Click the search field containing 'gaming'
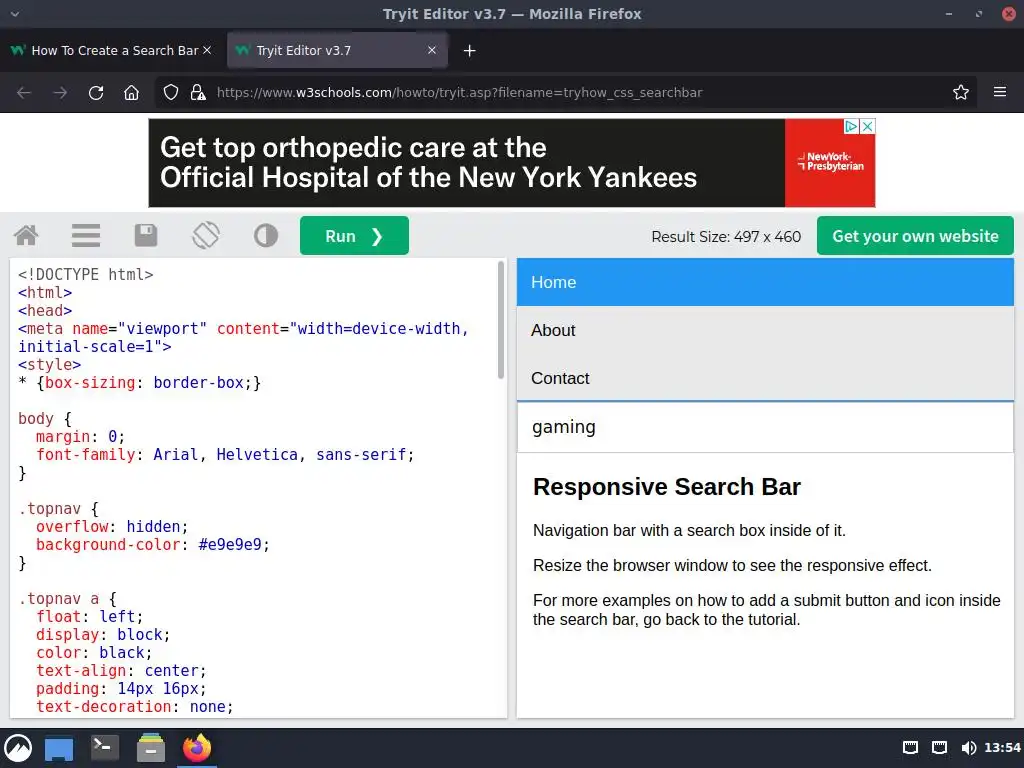 click(x=765, y=427)
